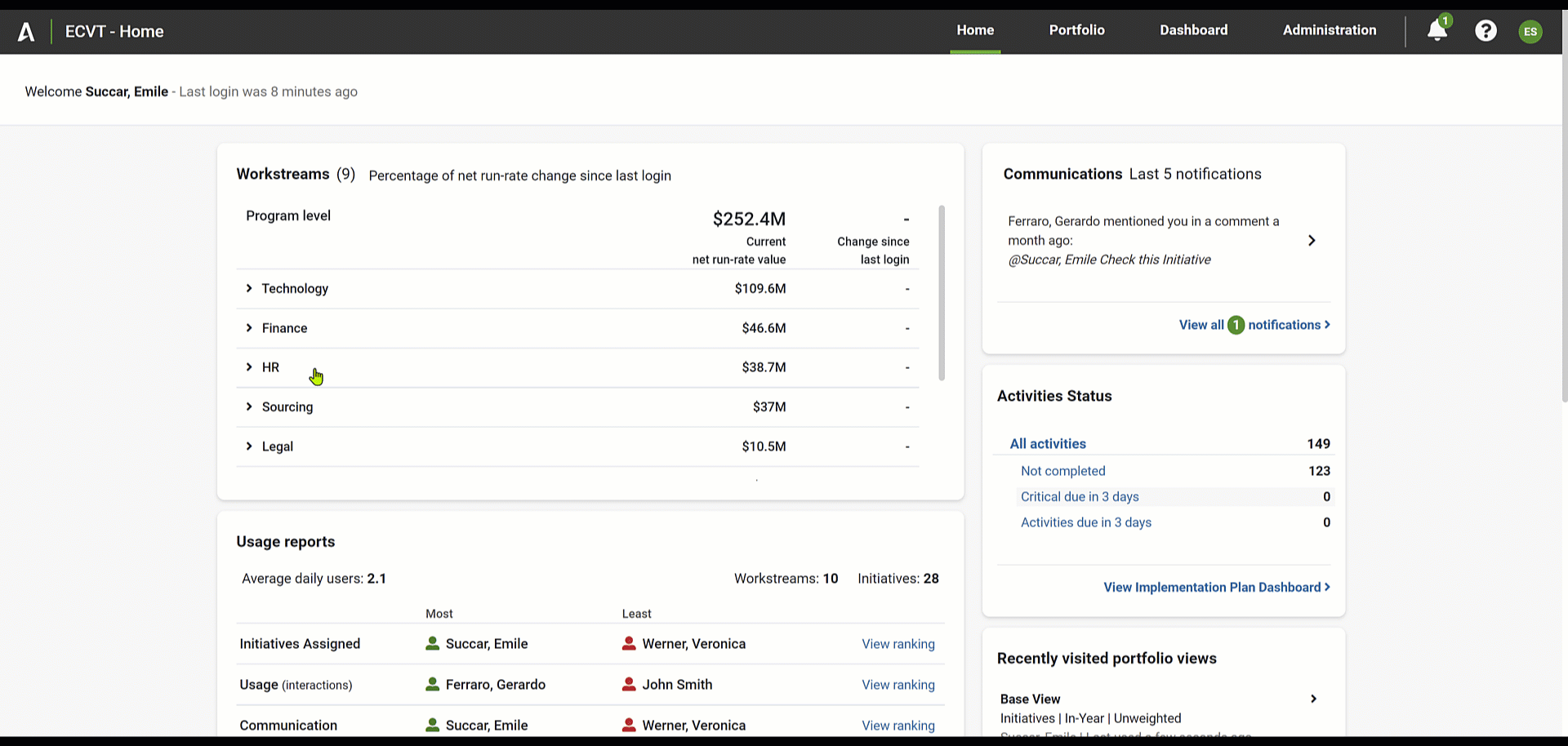This screenshot has width=1568, height=746.
Task: View ranking for Communication
Action: click(x=898, y=726)
